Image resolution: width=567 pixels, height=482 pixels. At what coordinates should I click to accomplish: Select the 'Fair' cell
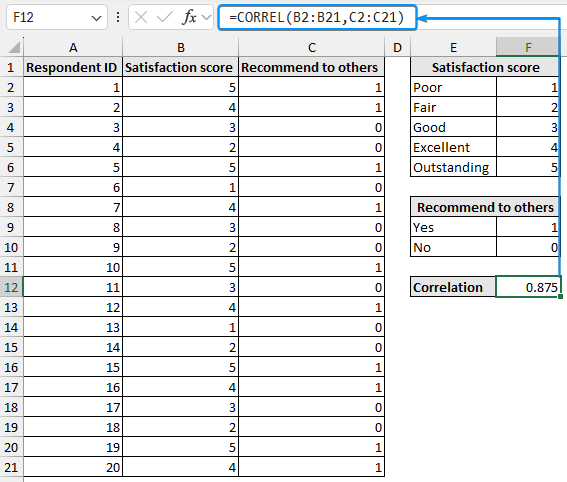[453, 107]
